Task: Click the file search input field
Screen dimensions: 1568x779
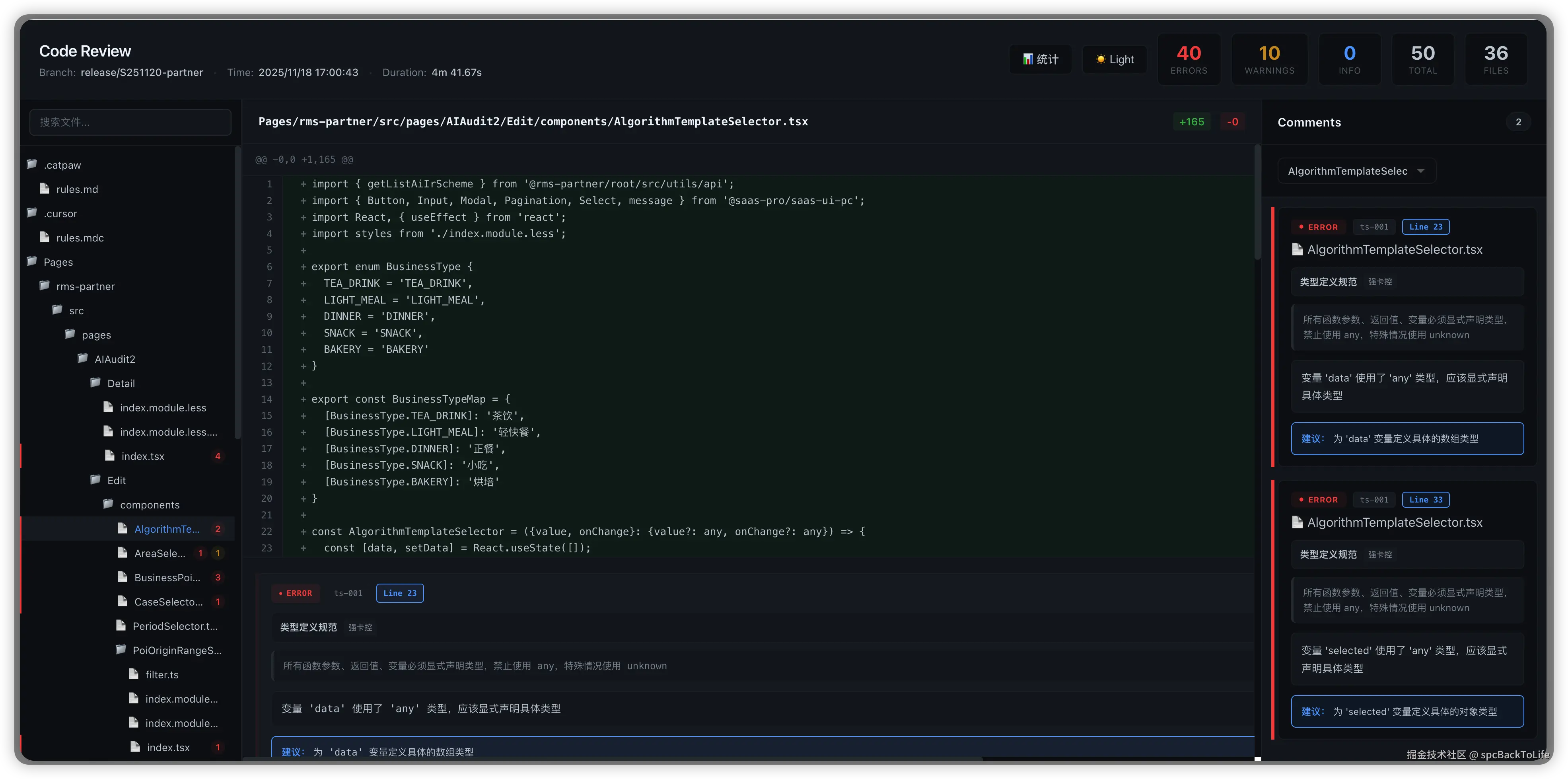Action: coord(130,122)
